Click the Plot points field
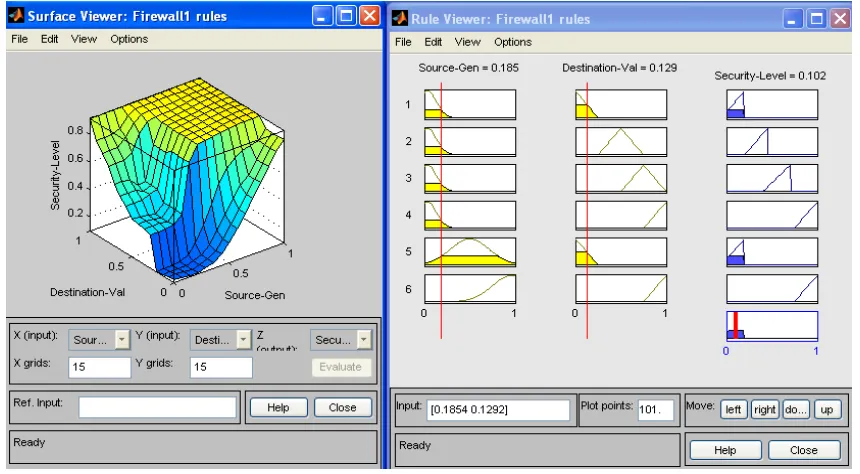The height and width of the screenshot is (474, 860). point(655,409)
